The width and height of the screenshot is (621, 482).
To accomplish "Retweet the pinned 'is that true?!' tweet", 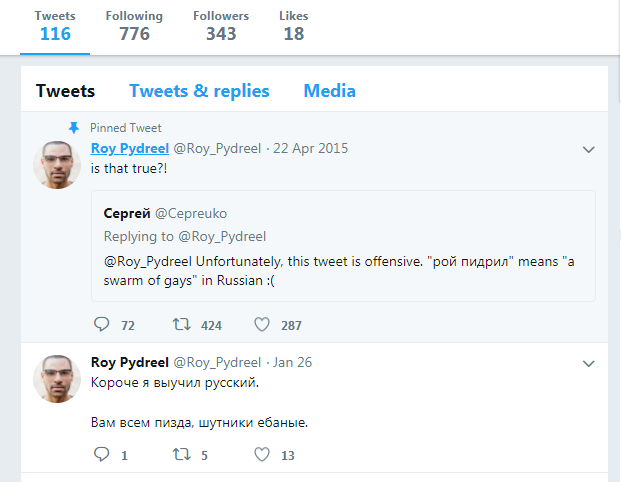I will (182, 325).
